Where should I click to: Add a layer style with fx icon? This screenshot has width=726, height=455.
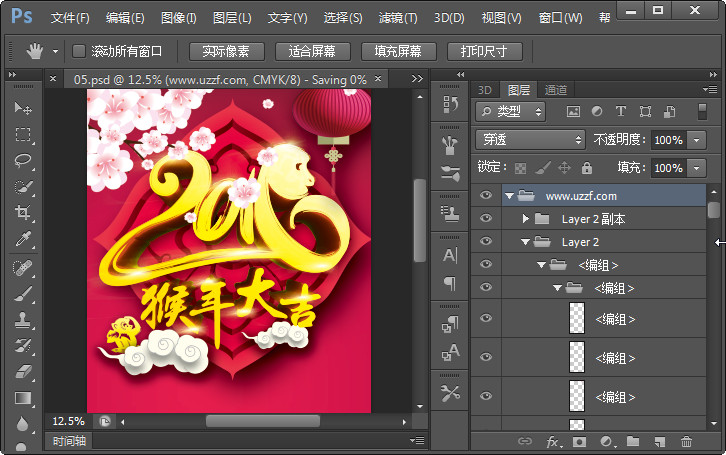(x=553, y=442)
